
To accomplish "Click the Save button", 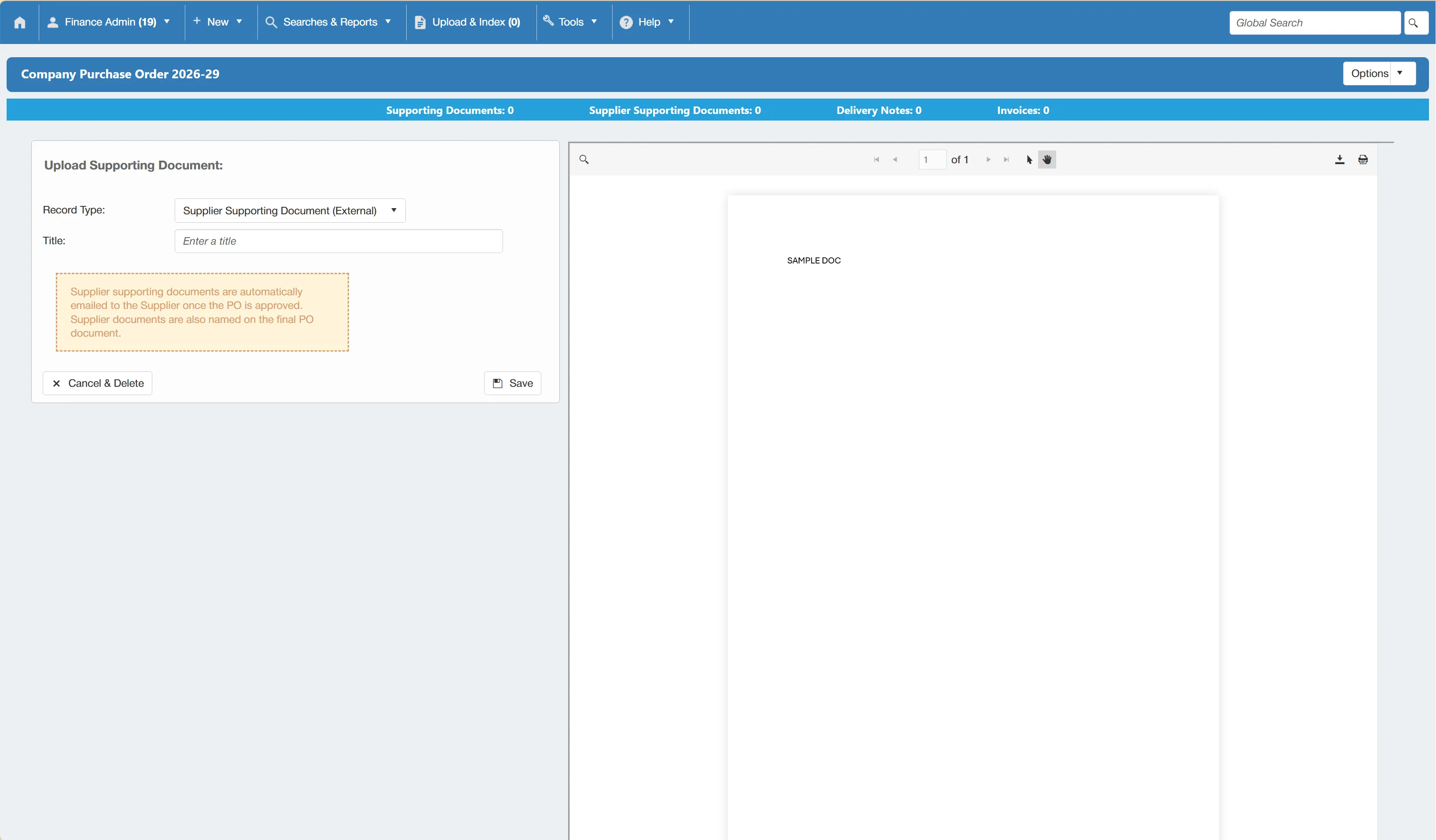I will [512, 383].
